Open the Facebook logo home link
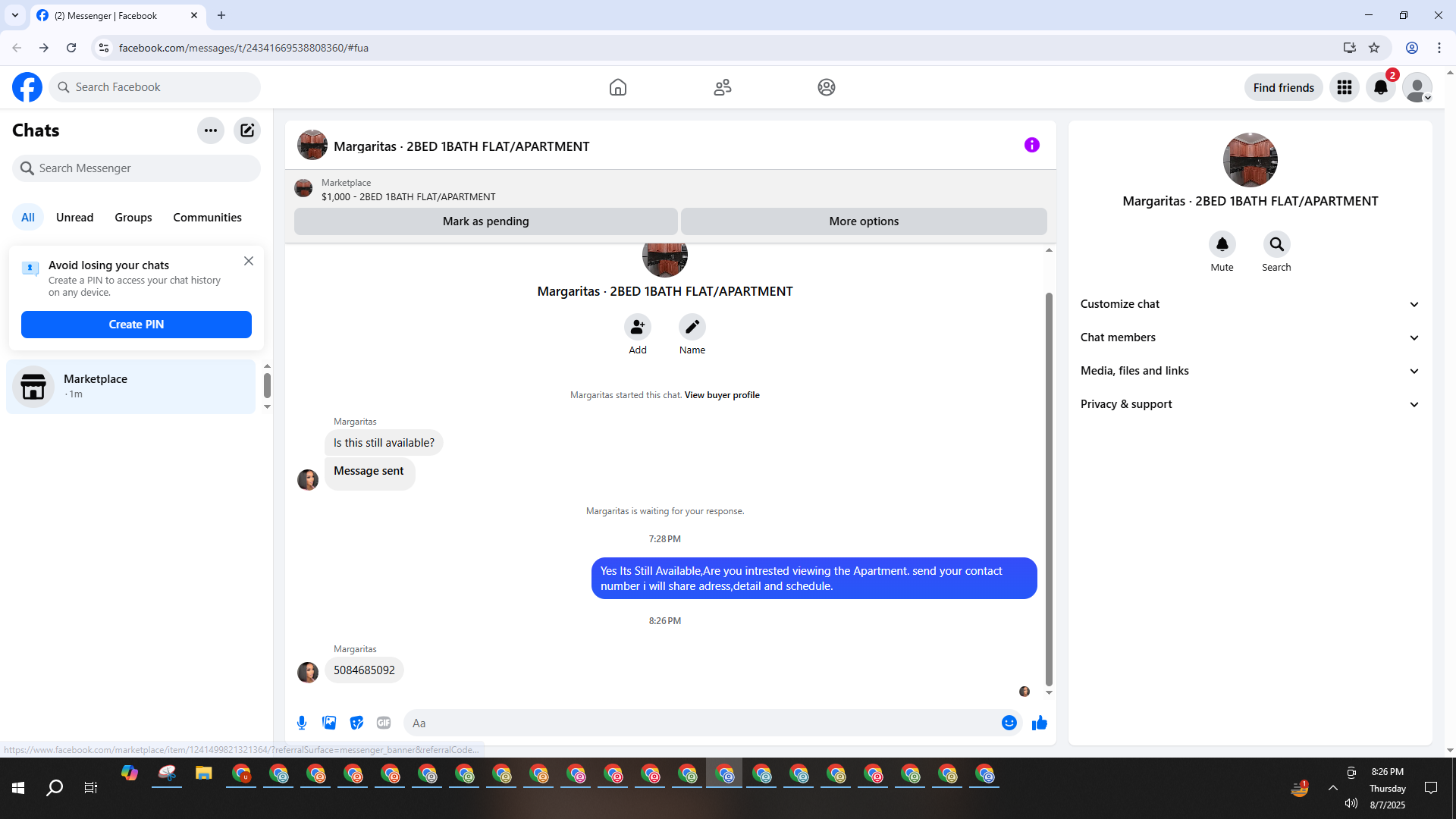Image resolution: width=1456 pixels, height=819 pixels. pyautogui.click(x=27, y=87)
